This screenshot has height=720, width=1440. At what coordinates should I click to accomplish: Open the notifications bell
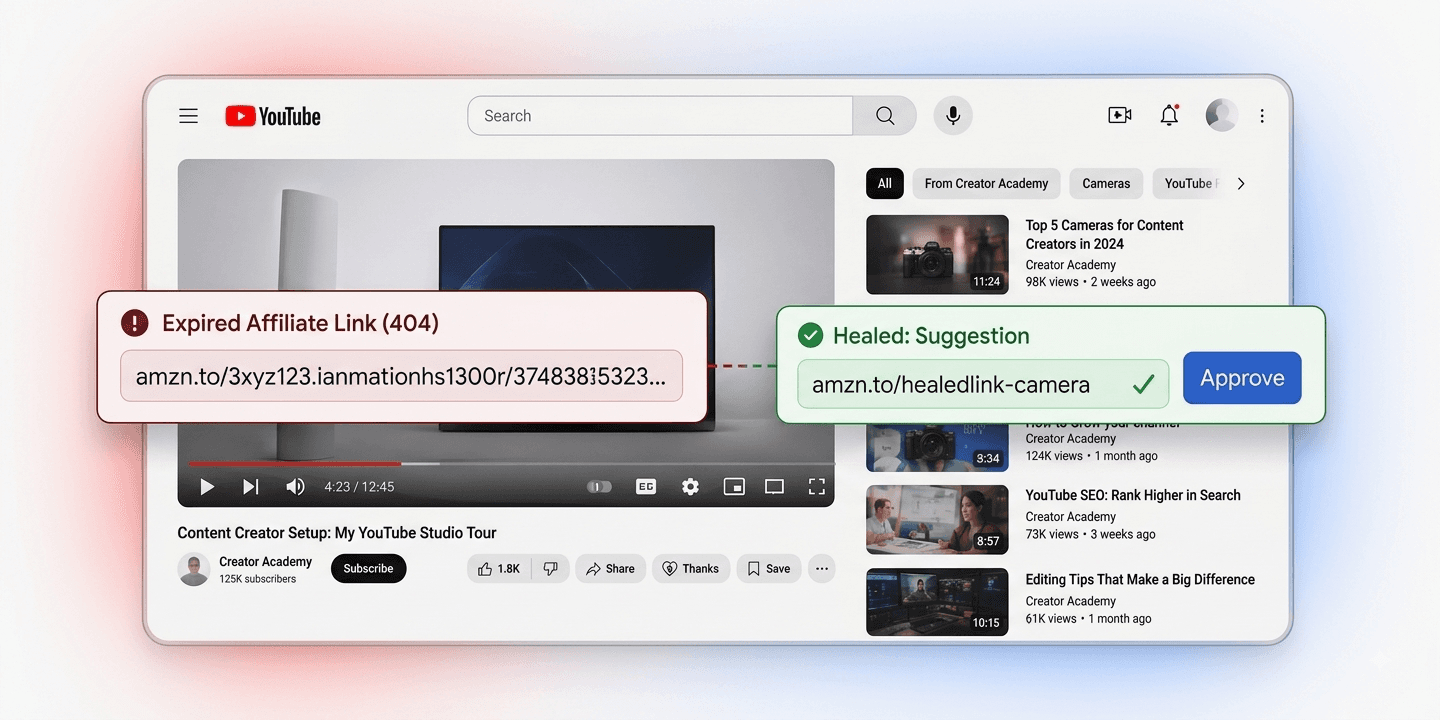[1169, 116]
